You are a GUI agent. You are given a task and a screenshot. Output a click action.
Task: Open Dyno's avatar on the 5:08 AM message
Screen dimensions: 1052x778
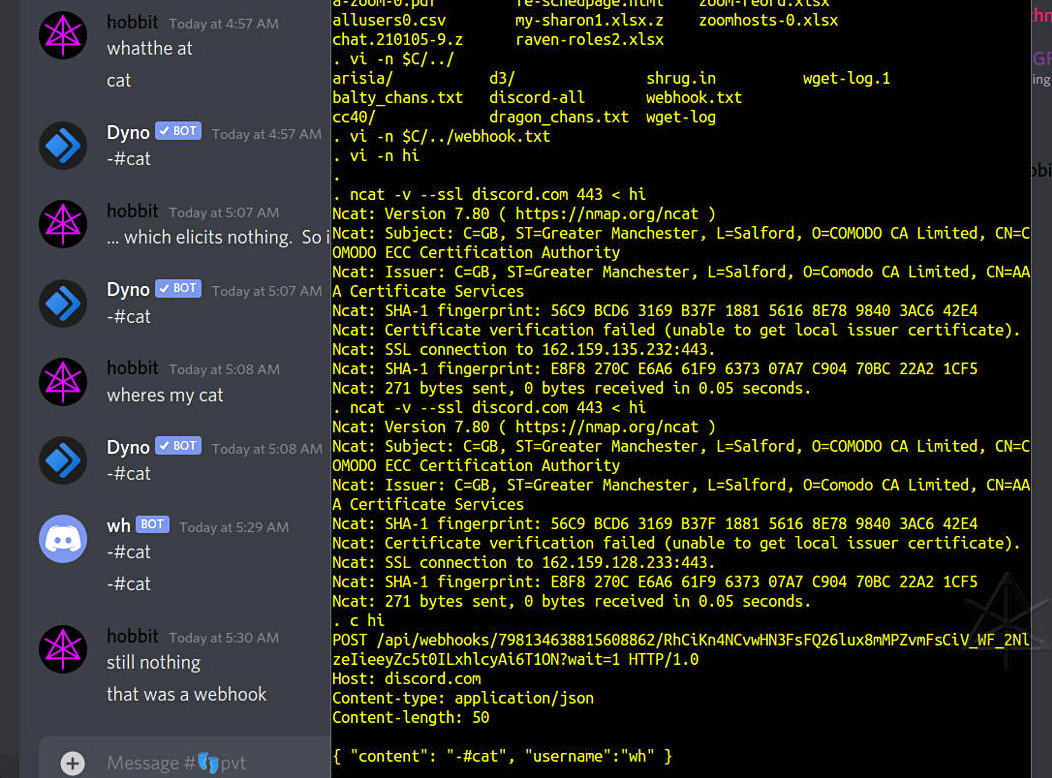[63, 460]
